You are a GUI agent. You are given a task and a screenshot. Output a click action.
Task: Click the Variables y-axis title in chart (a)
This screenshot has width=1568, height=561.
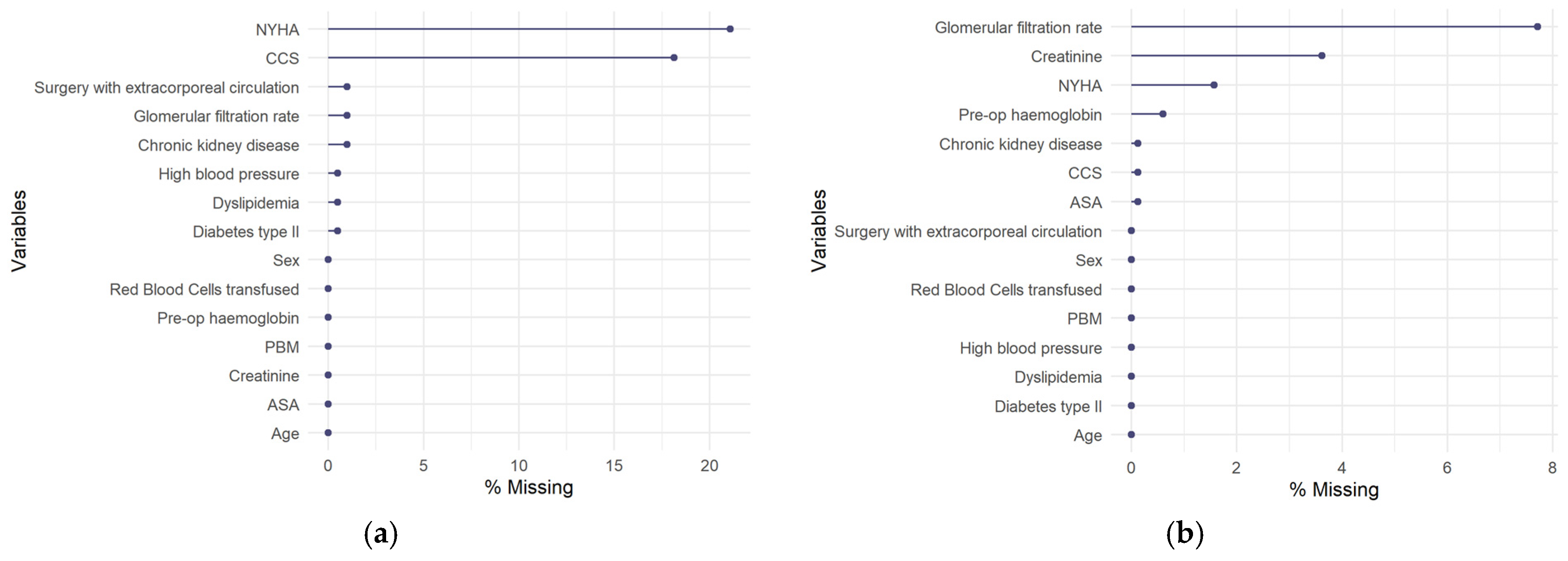click(19, 230)
